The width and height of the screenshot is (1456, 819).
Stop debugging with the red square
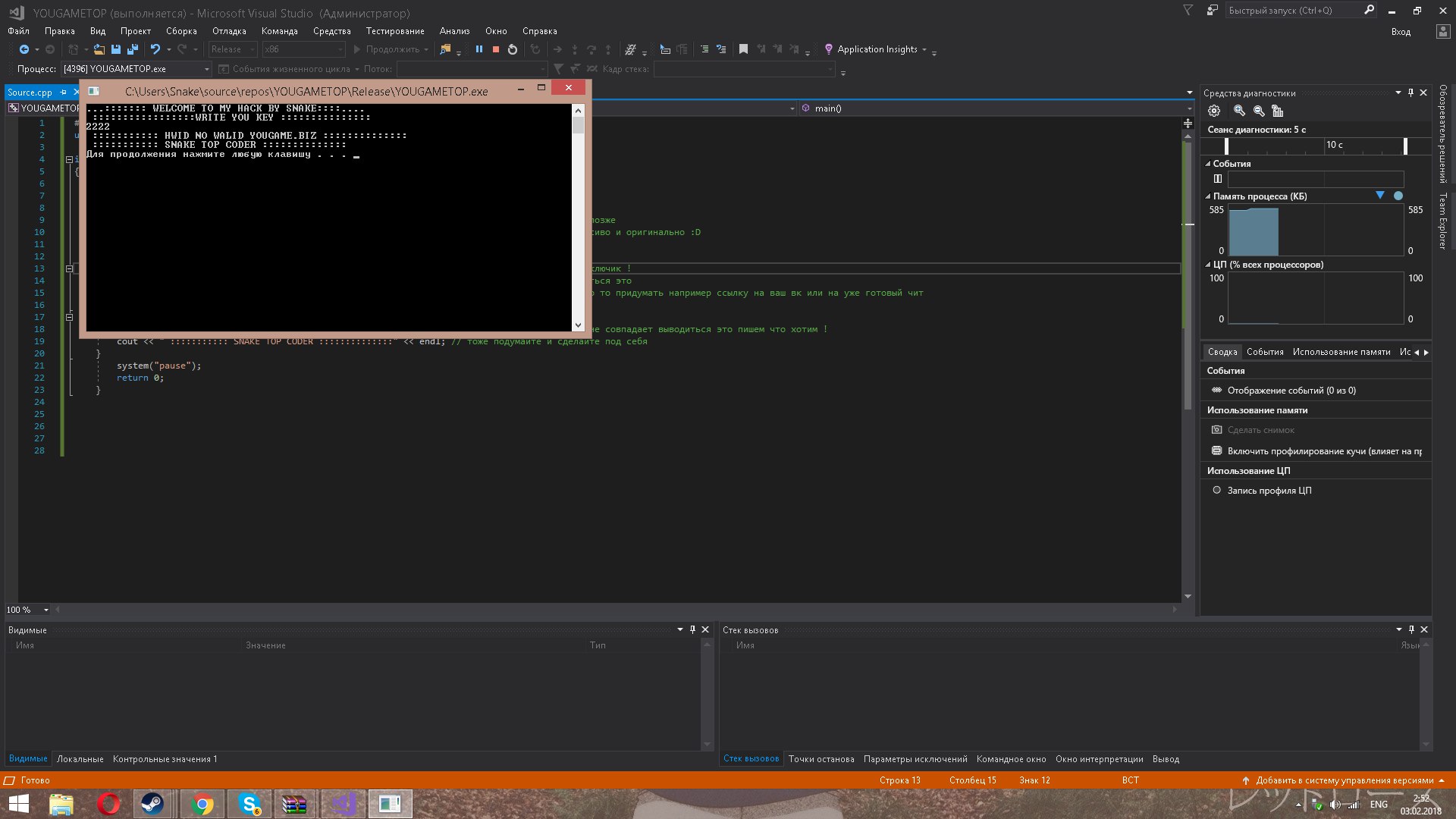point(495,49)
